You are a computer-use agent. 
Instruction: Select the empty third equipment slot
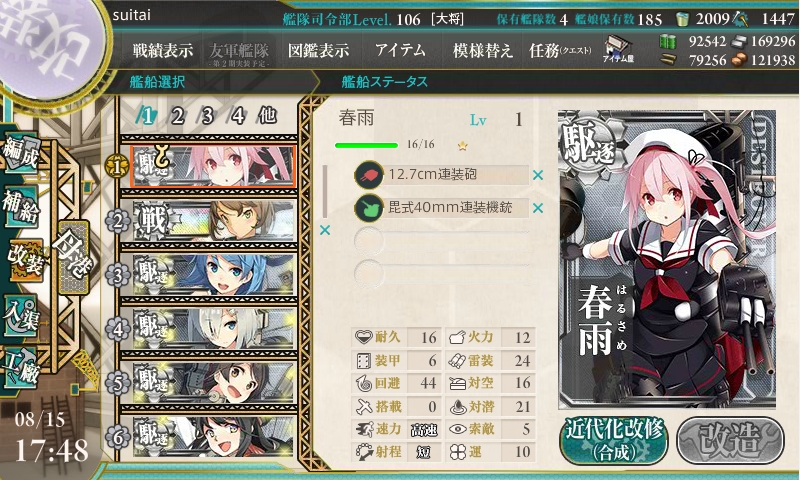442,240
